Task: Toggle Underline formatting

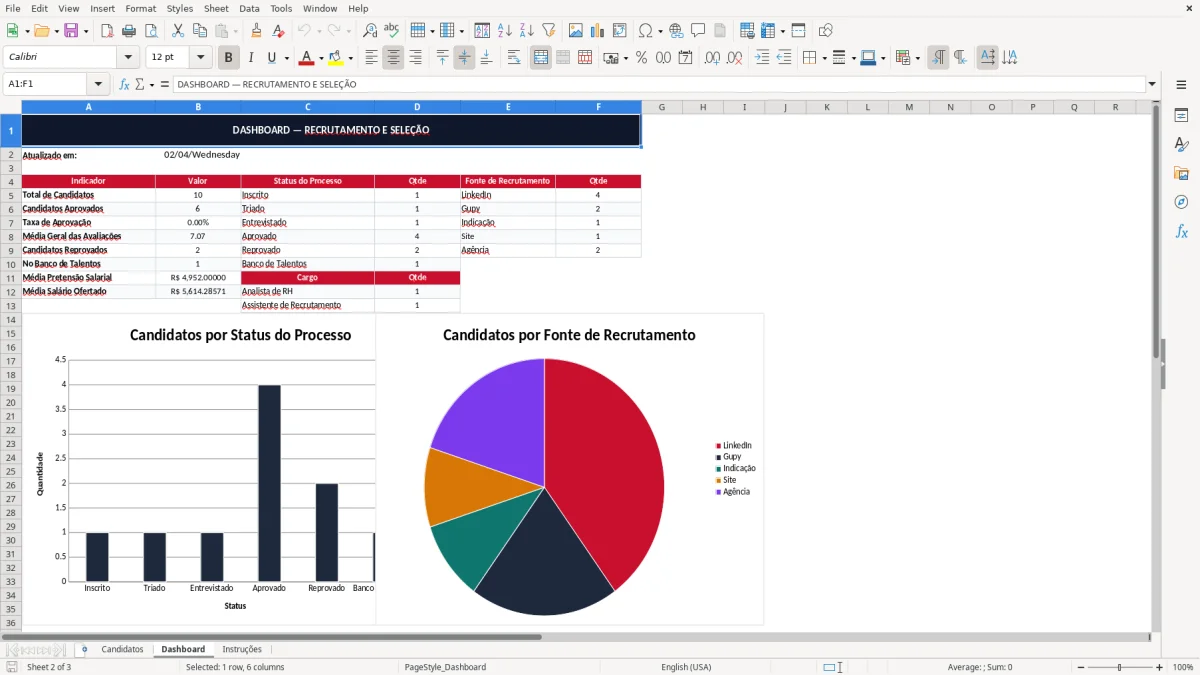Action: tap(272, 58)
